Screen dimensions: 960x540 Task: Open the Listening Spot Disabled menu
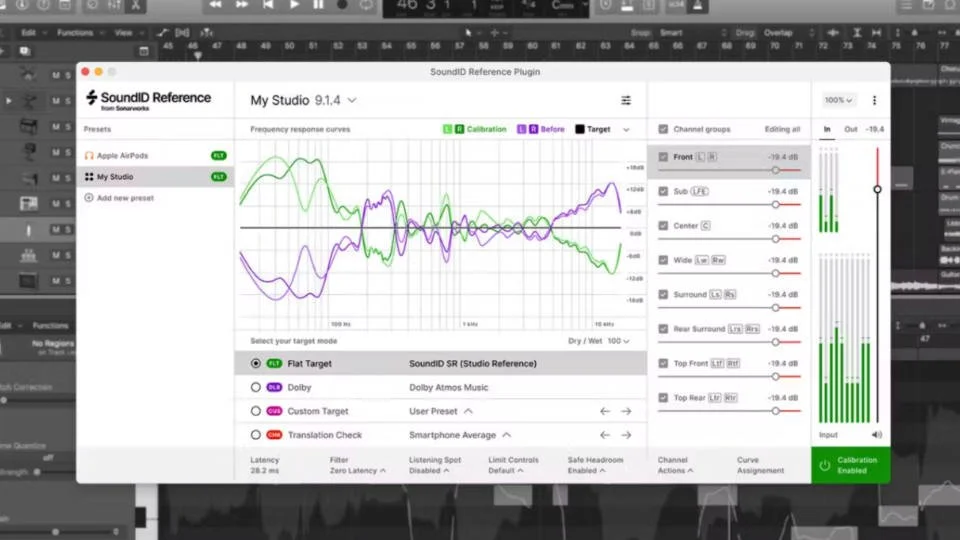435,465
